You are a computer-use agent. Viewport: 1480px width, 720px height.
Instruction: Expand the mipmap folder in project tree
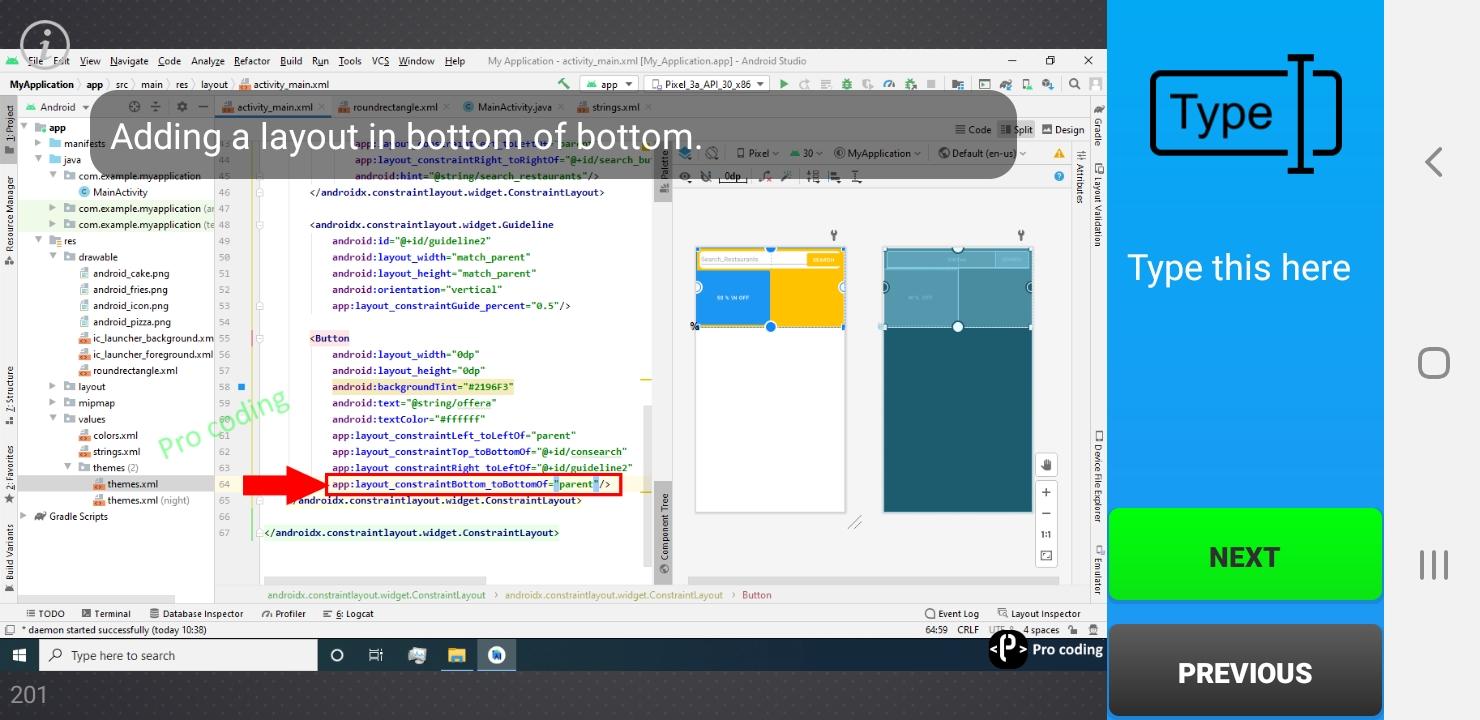coord(53,403)
